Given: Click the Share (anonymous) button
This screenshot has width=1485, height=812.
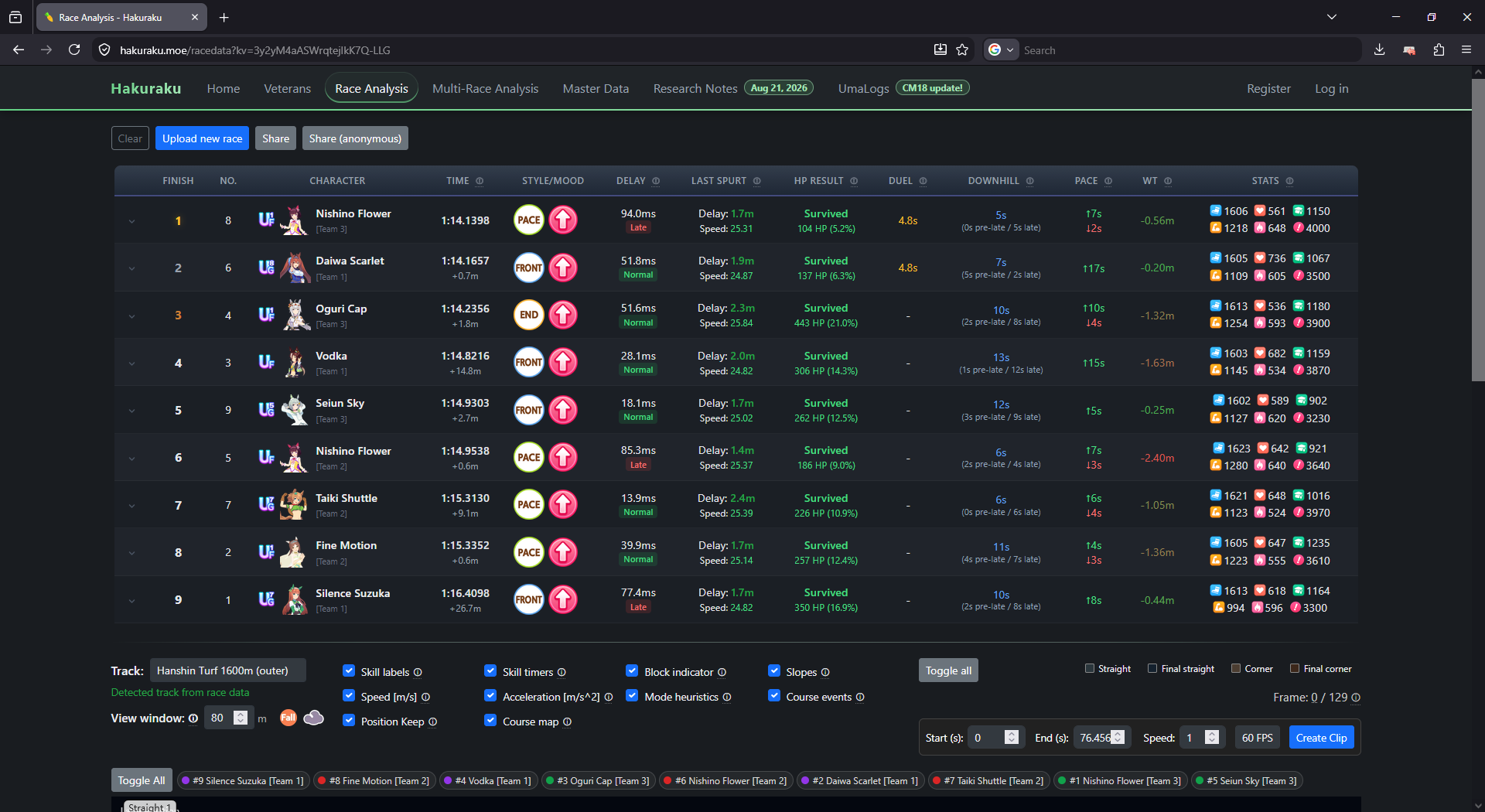Looking at the screenshot, I should click(x=355, y=138).
